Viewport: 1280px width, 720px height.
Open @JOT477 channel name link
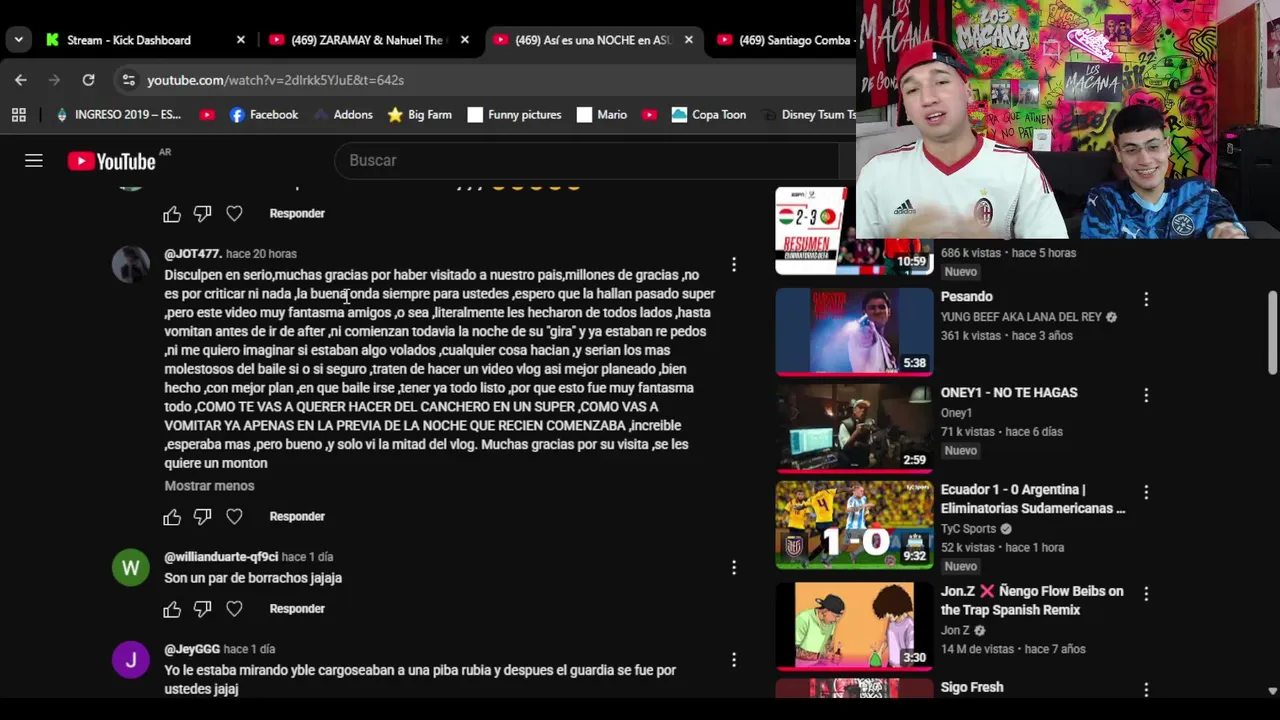(x=193, y=254)
